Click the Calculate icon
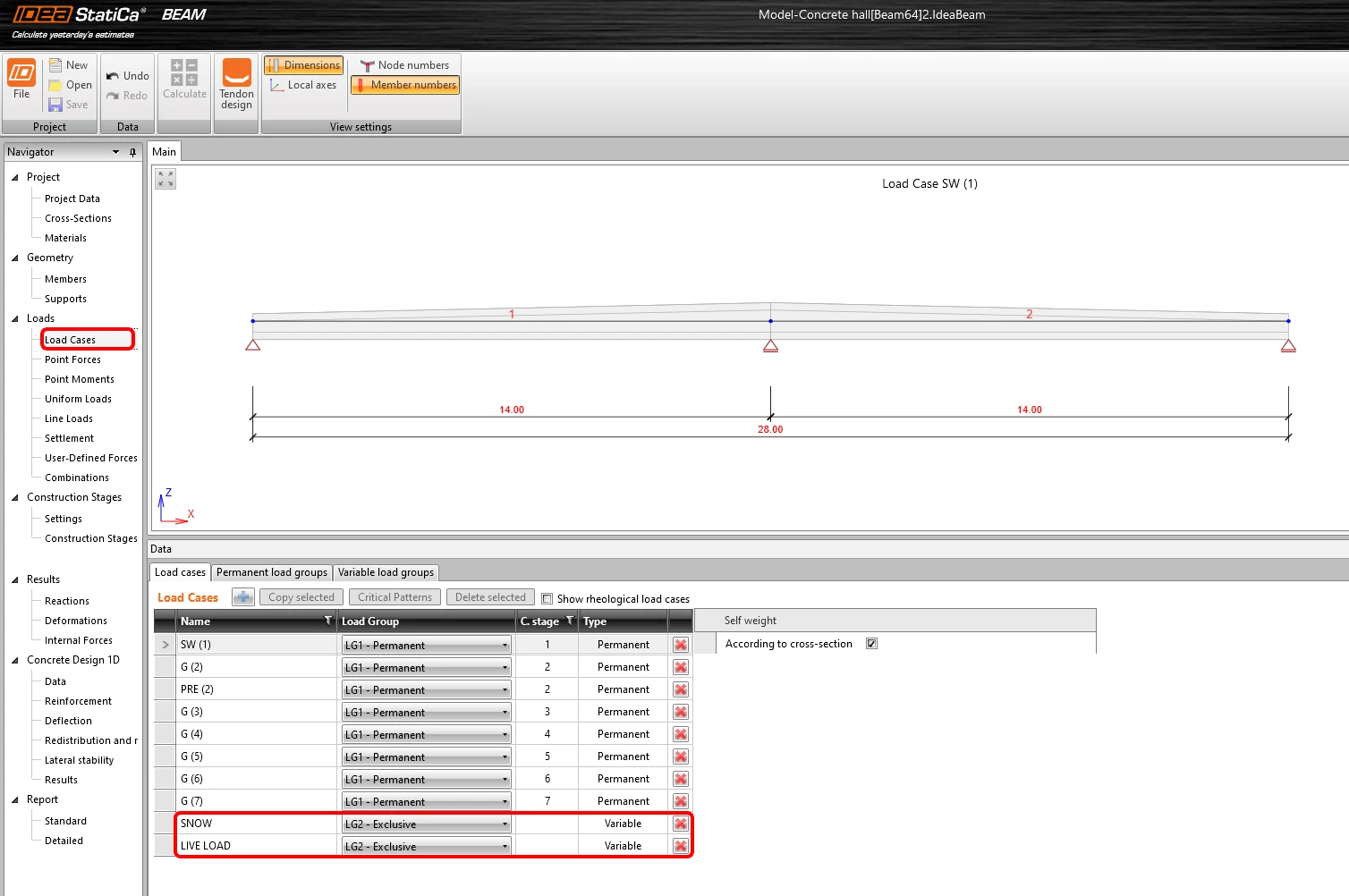 (184, 72)
